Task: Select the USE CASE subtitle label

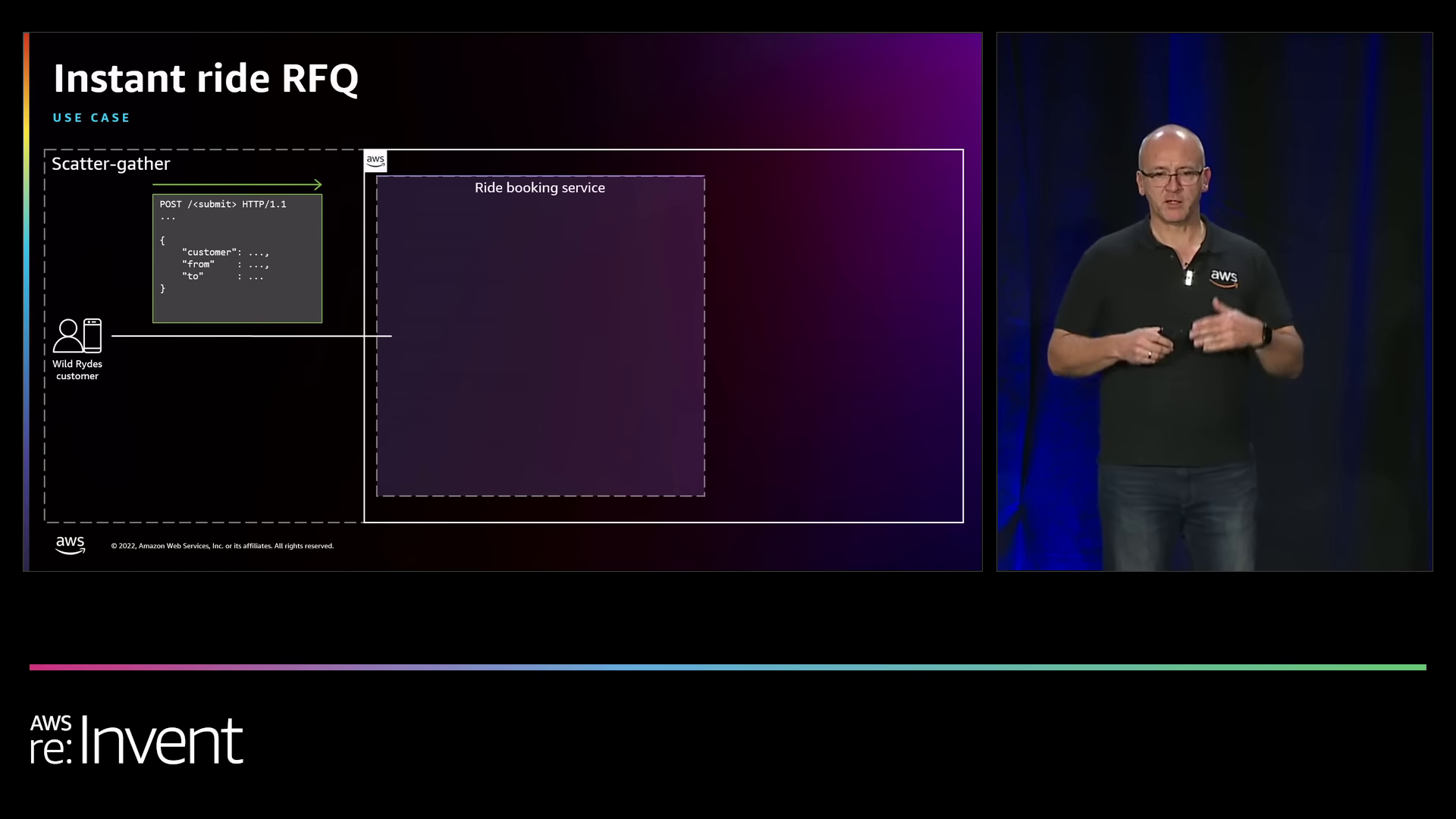Action: click(x=91, y=118)
